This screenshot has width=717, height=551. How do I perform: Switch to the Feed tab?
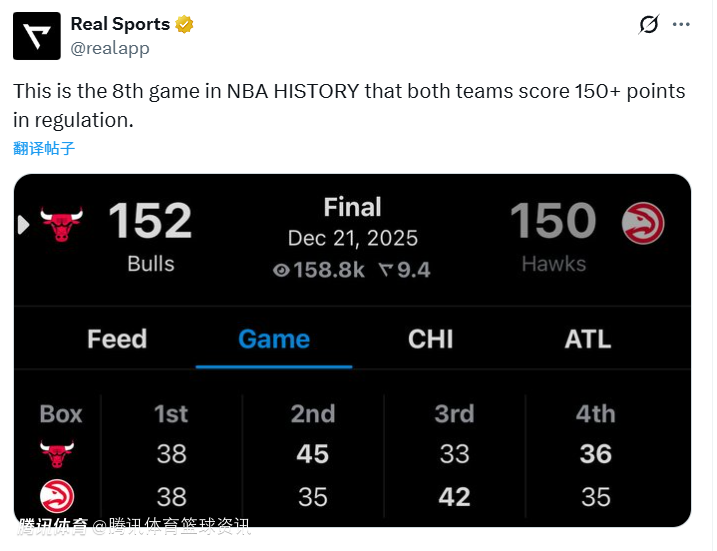(117, 339)
